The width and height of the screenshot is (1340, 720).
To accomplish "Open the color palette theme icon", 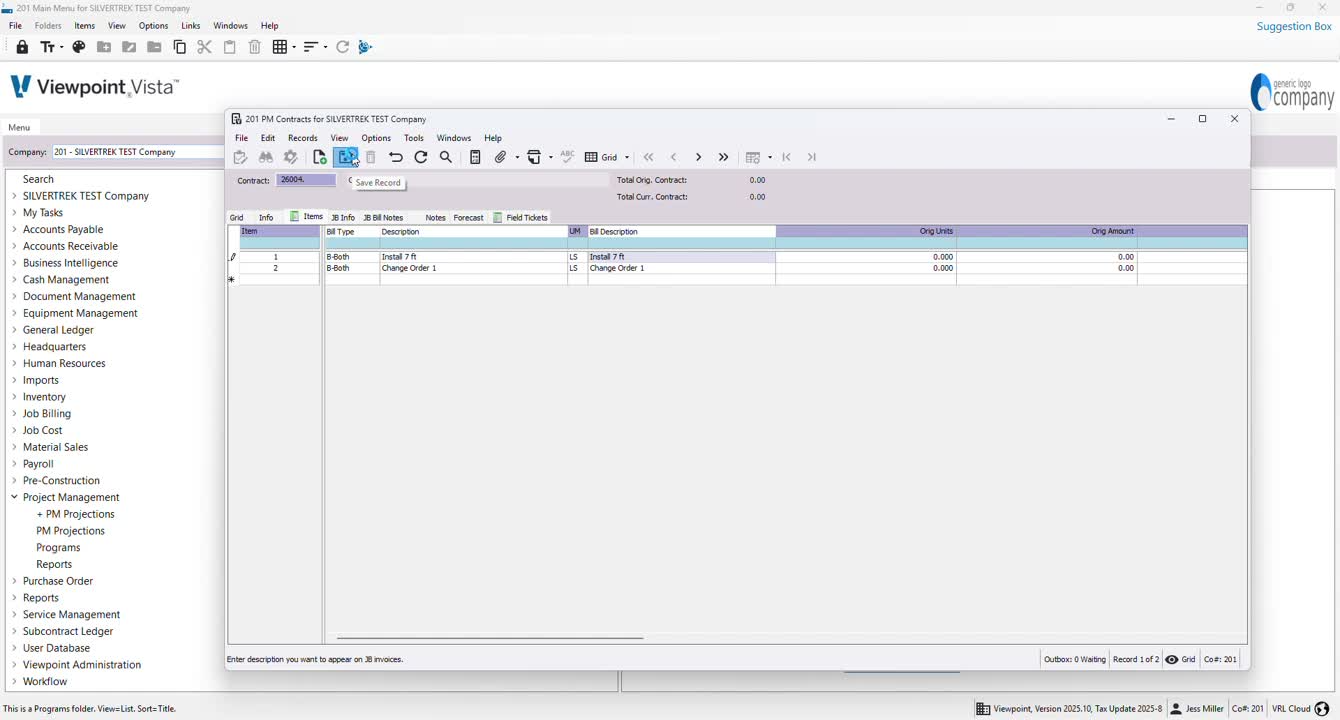I will point(79,47).
